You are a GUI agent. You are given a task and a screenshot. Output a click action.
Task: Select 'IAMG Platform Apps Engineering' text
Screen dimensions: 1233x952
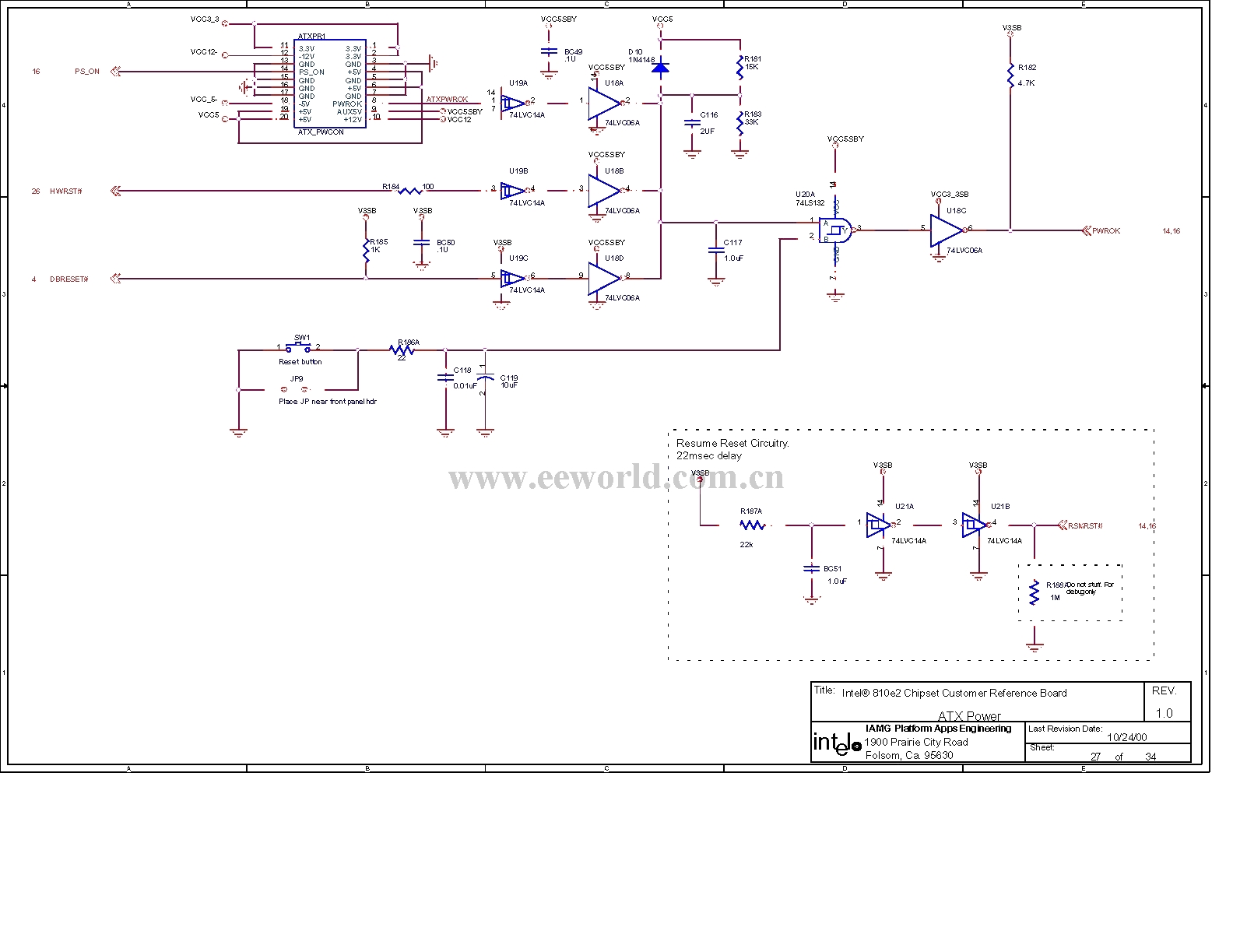[938, 729]
